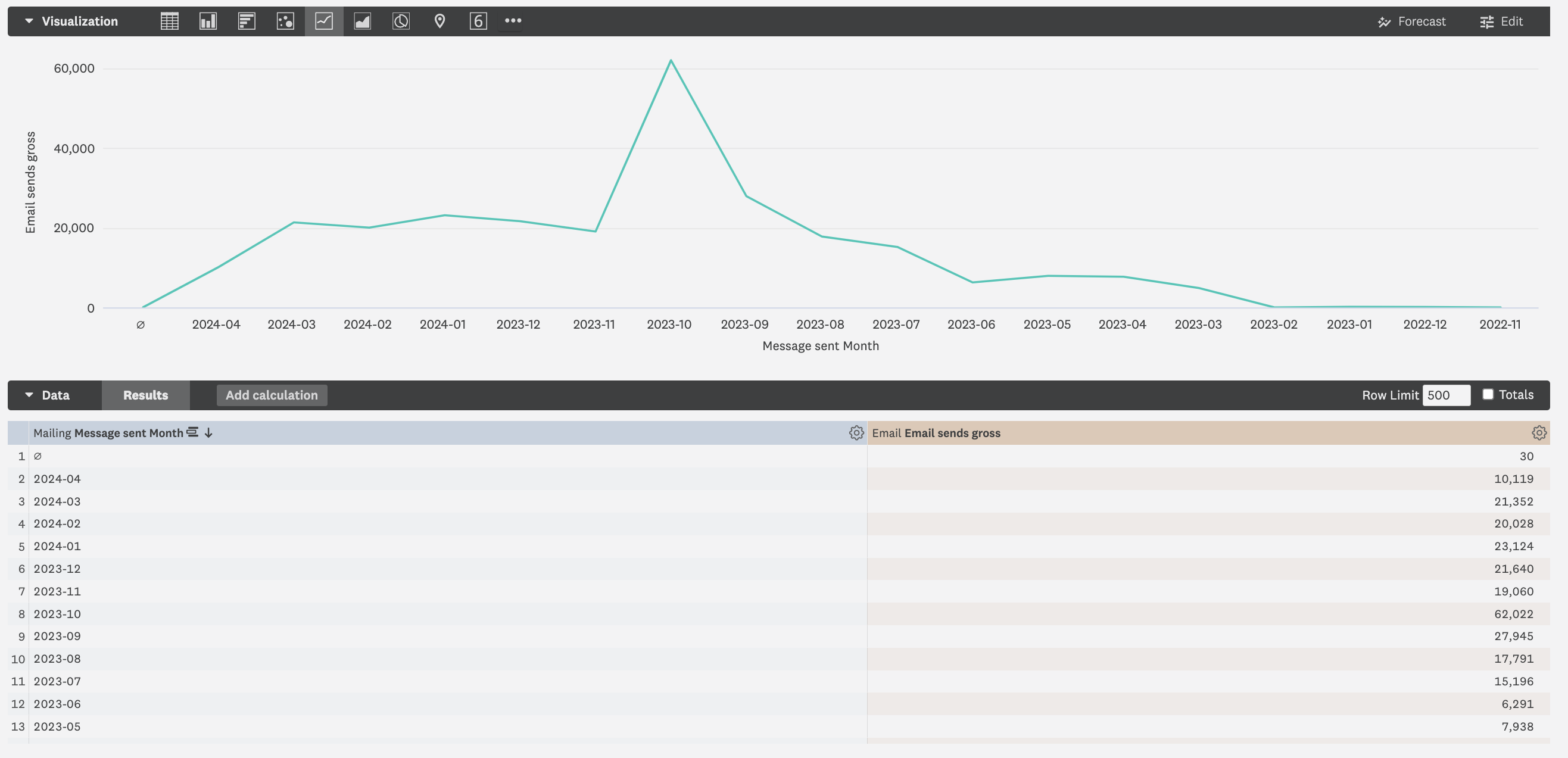Select the map visualization type
1568x758 pixels.
pos(439,21)
